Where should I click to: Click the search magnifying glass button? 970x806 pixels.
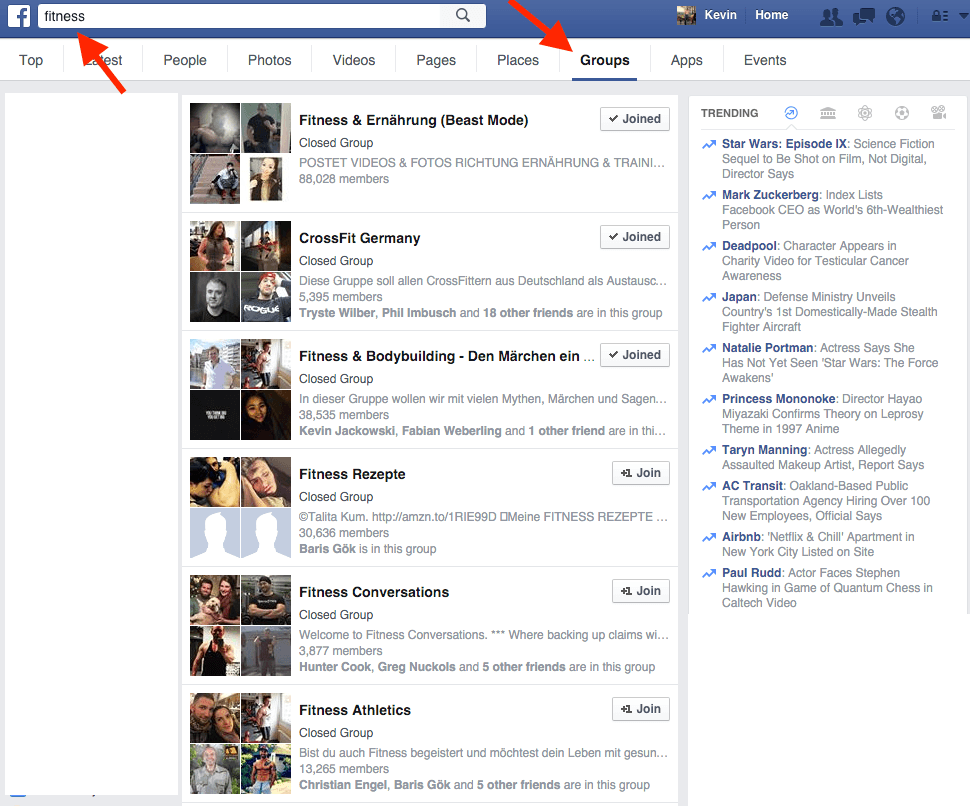pyautogui.click(x=463, y=16)
